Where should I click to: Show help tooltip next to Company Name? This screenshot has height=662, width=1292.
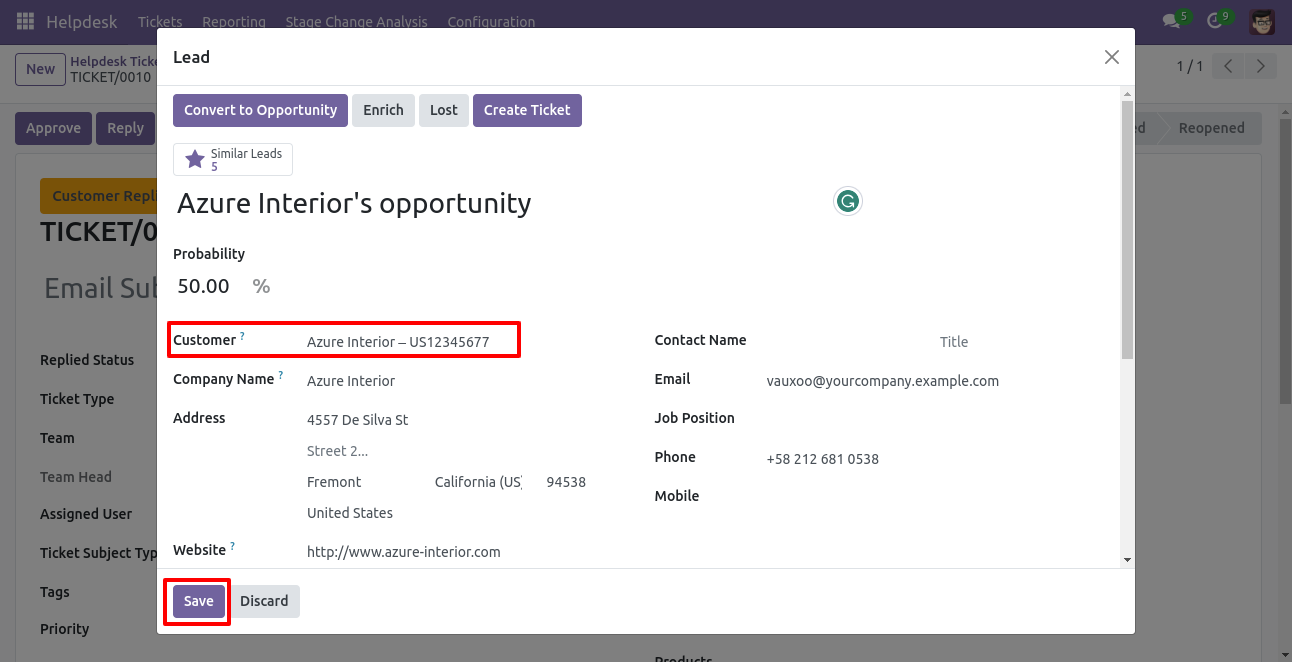pyautogui.click(x=280, y=376)
